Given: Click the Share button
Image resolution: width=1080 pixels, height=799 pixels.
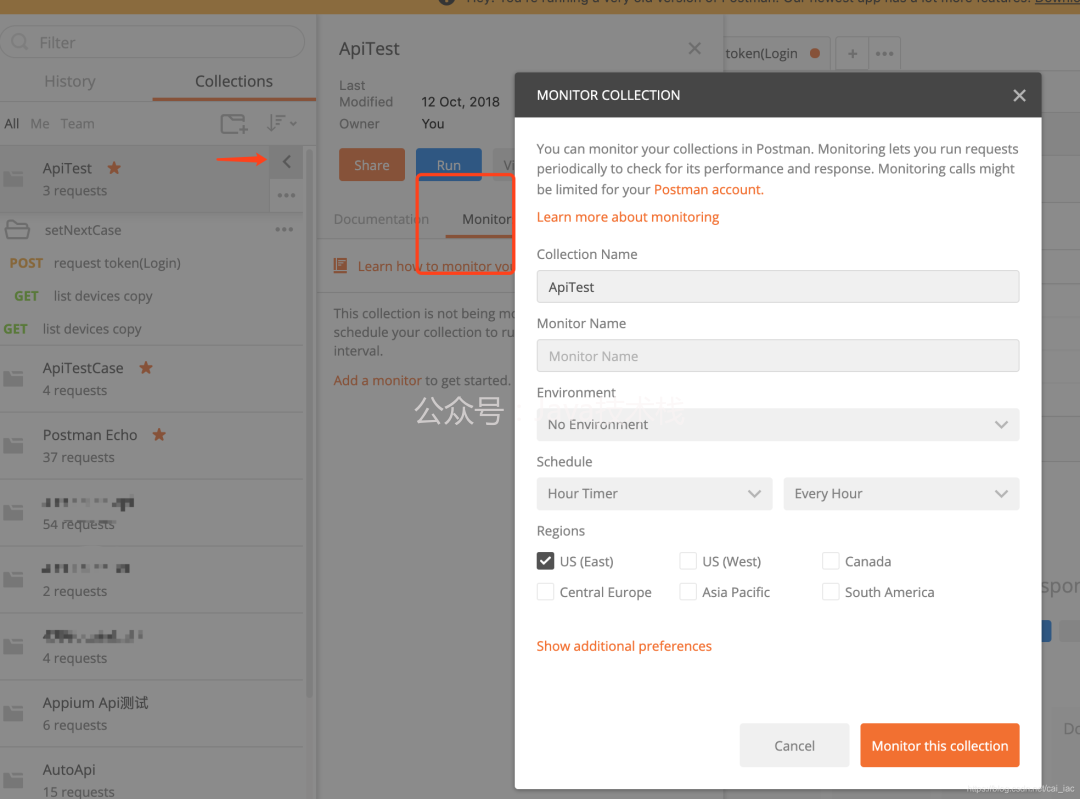Looking at the screenshot, I should [372, 165].
